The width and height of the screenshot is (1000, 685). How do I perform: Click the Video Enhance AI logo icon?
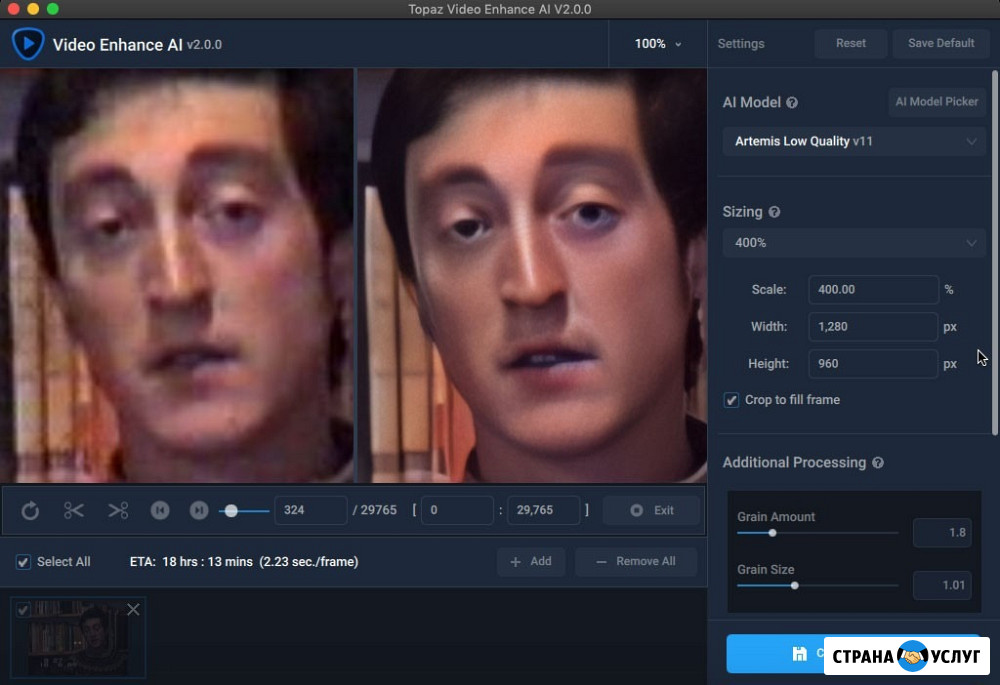[x=27, y=44]
